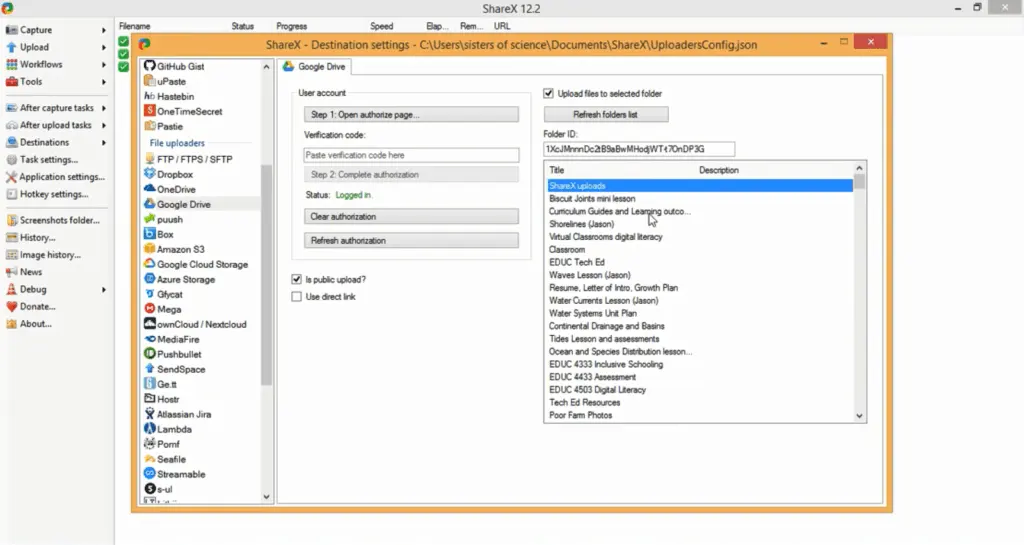Screen dimensions: 1024x545
Task: Click the Folder ID text field
Action: pyautogui.click(x=639, y=149)
